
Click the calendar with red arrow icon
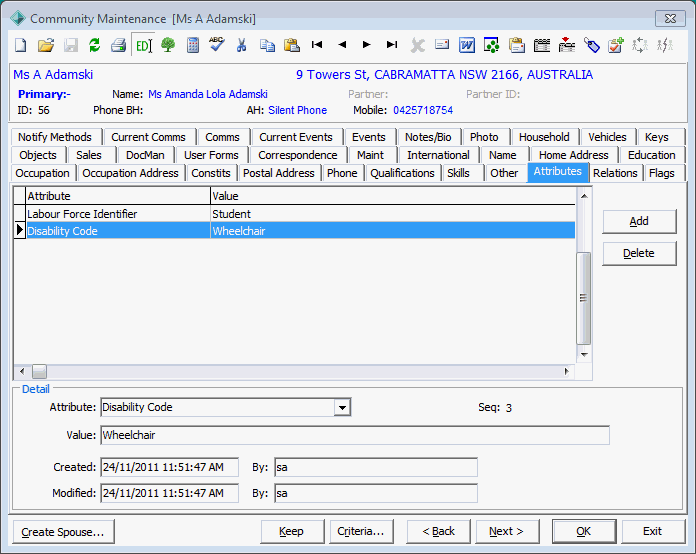click(x=566, y=45)
